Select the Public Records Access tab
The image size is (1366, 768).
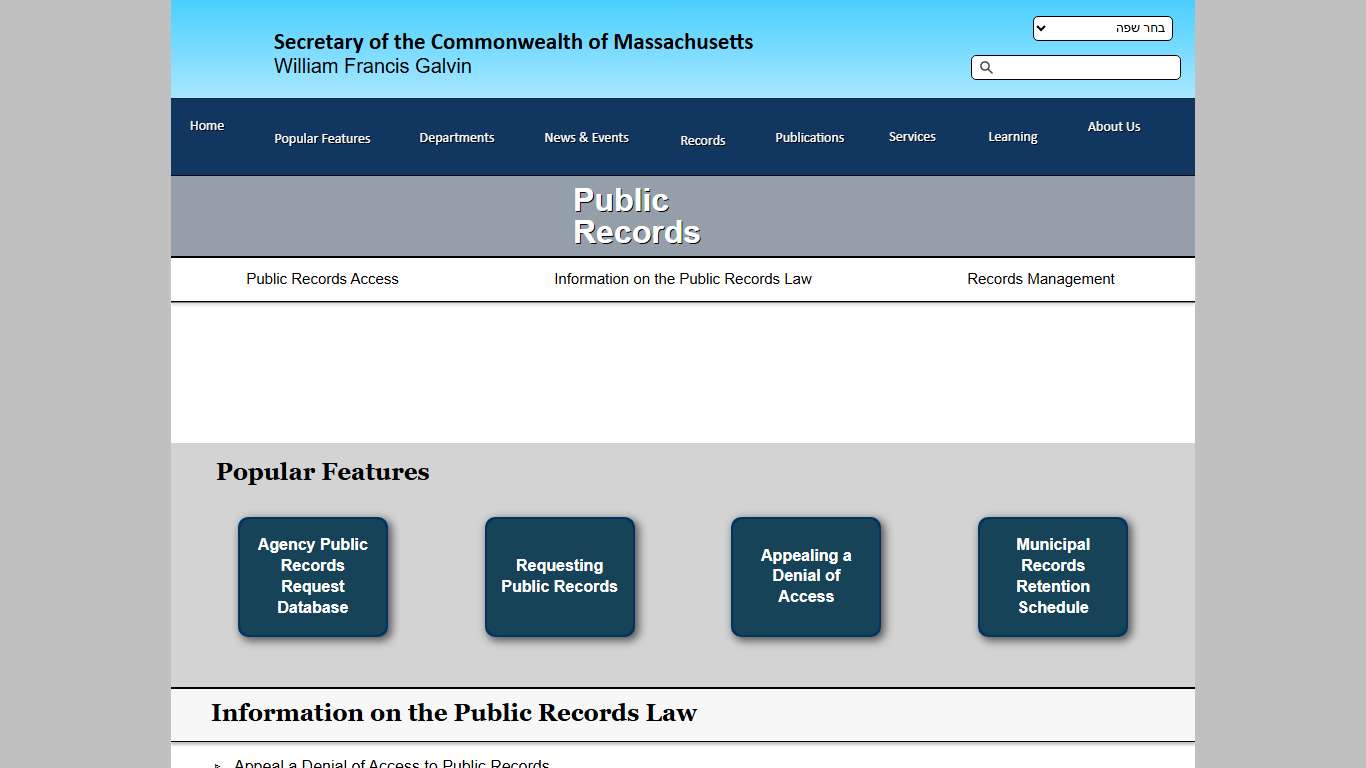[x=322, y=279]
